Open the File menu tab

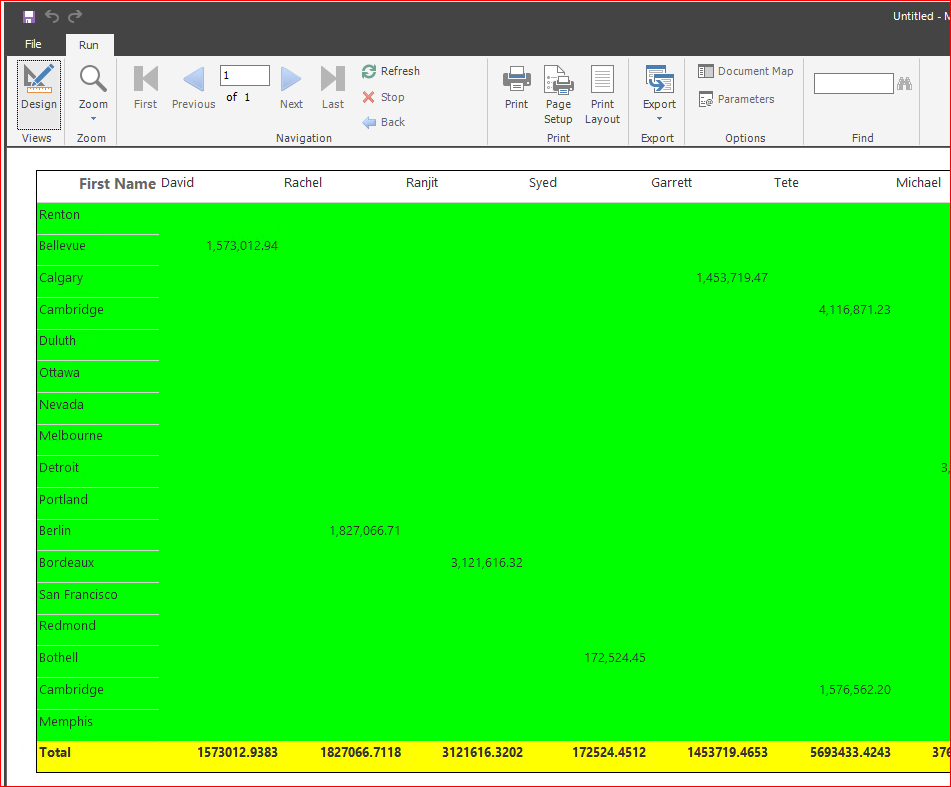pos(33,45)
